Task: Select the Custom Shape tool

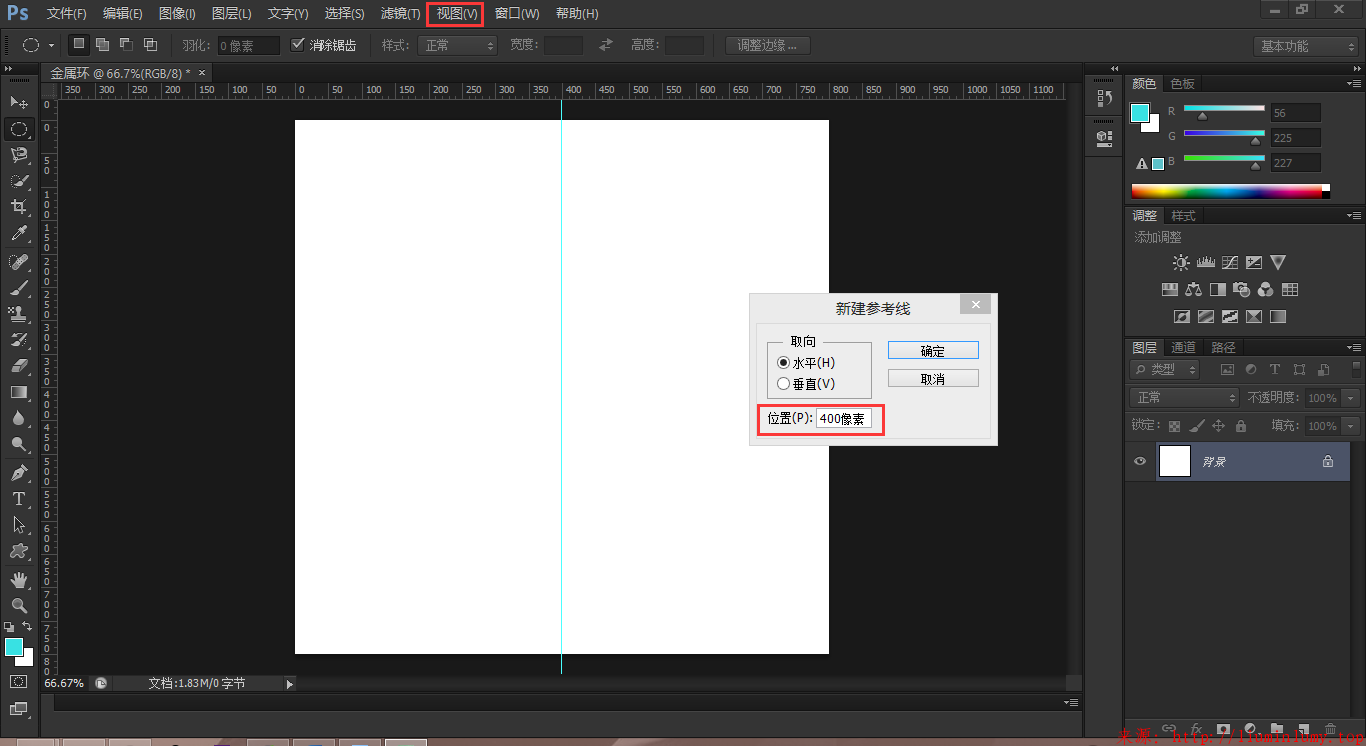Action: coord(19,551)
